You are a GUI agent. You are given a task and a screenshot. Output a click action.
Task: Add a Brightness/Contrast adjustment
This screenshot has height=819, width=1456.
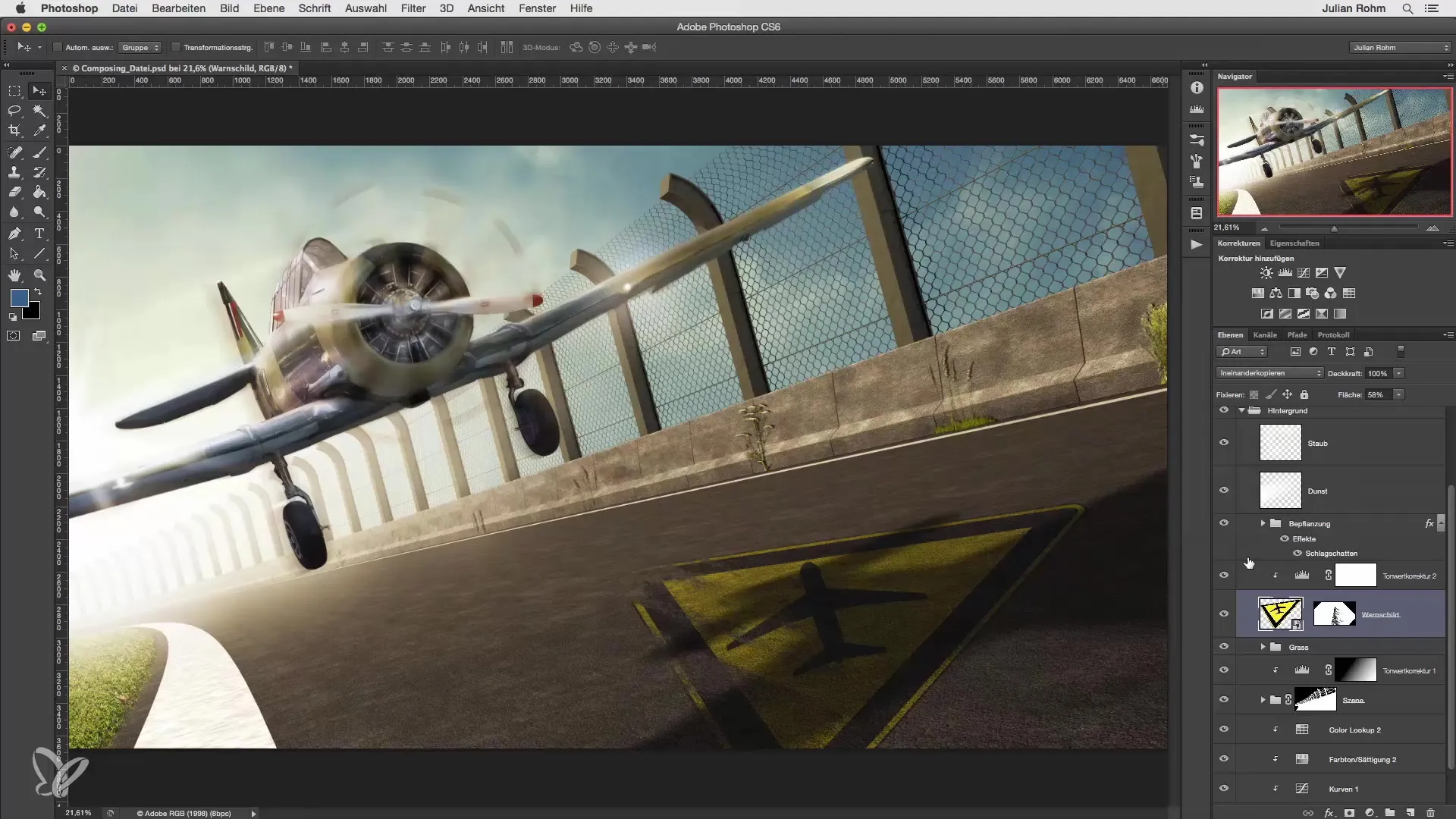point(1266,273)
